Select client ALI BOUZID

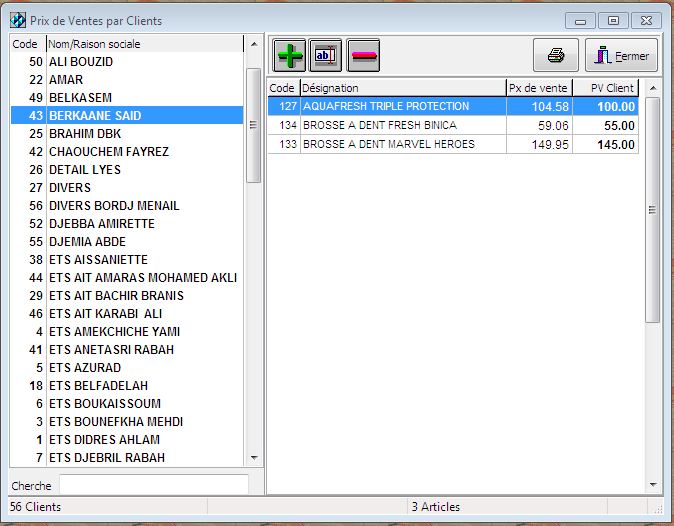[x=127, y=62]
